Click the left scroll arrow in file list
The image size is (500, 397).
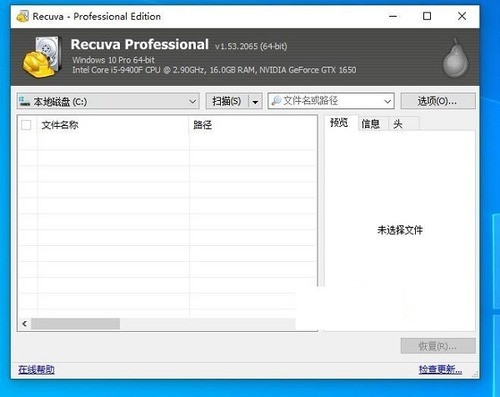[x=25, y=323]
